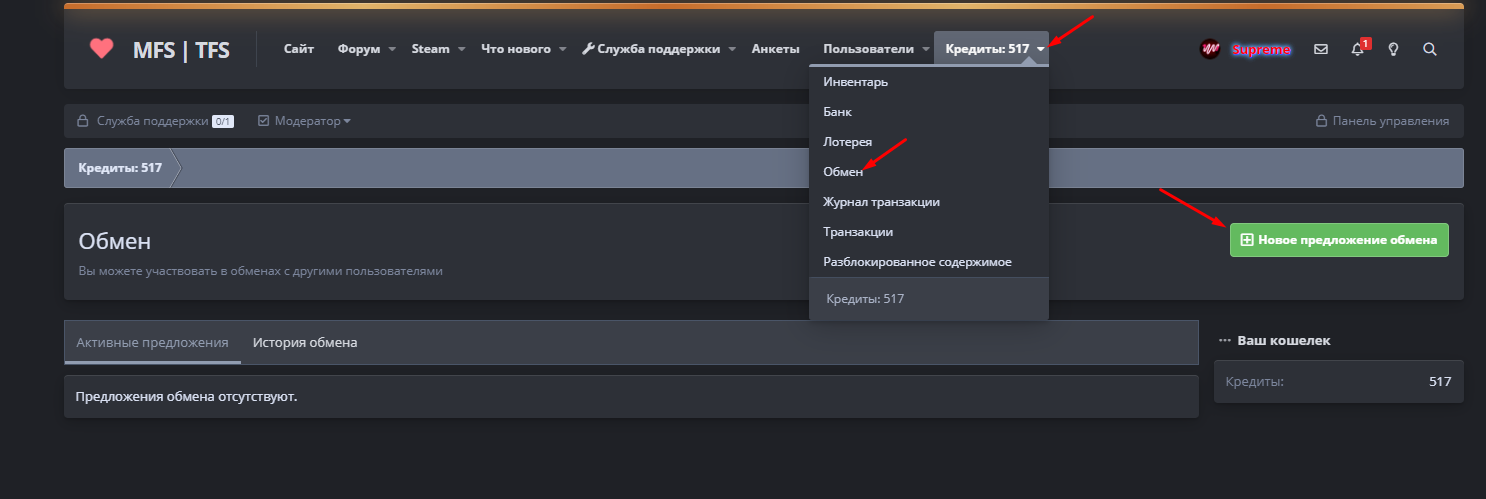This screenshot has height=499, width=1486.
Task: Open Служба поддержки 0/1 staff link
Action: coord(155,121)
